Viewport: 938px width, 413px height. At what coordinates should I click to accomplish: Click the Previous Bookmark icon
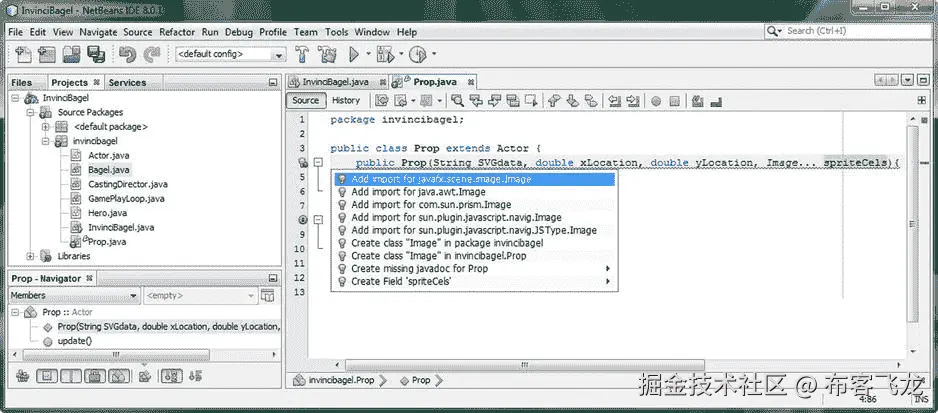[x=554, y=101]
